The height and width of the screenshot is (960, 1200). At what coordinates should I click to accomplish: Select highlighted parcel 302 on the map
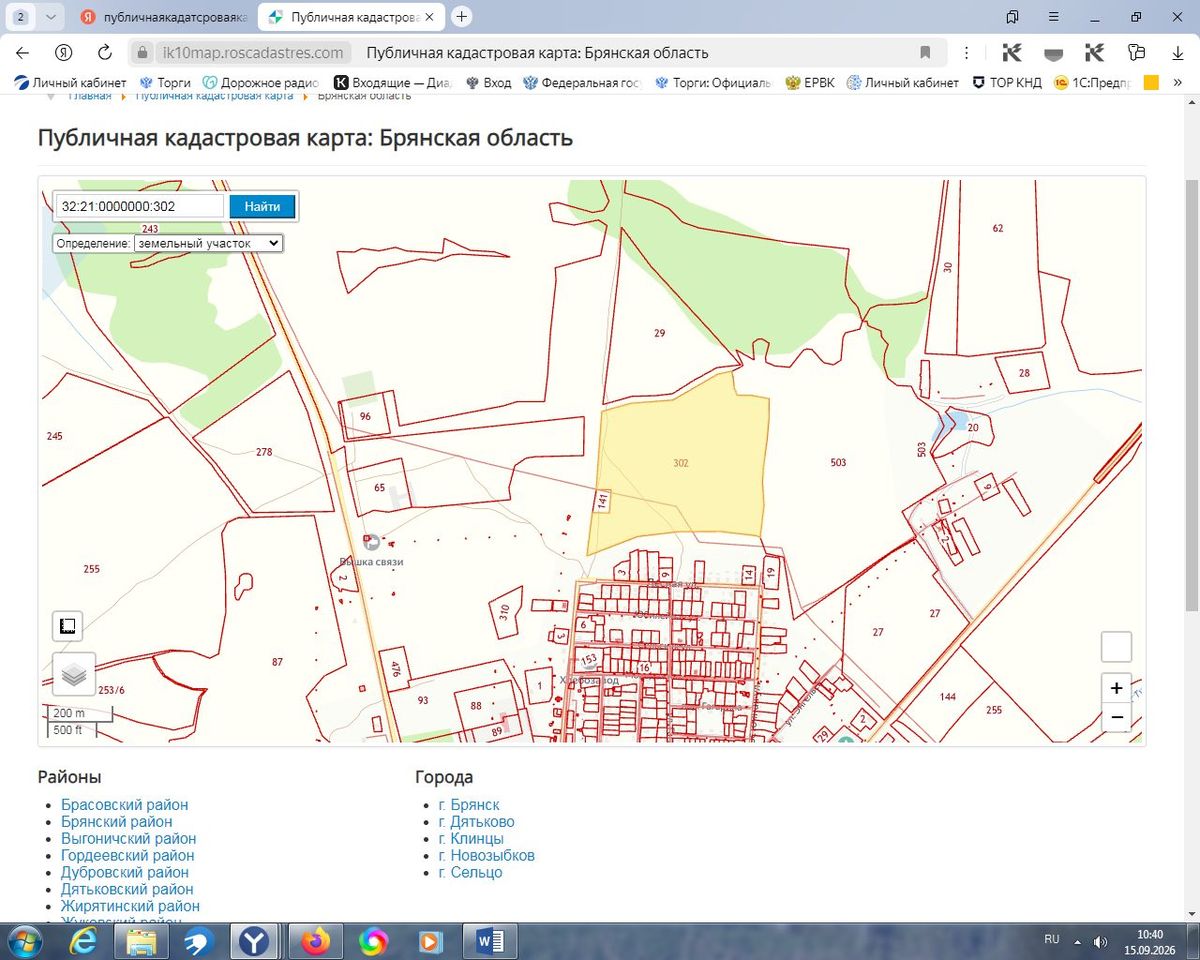681,463
